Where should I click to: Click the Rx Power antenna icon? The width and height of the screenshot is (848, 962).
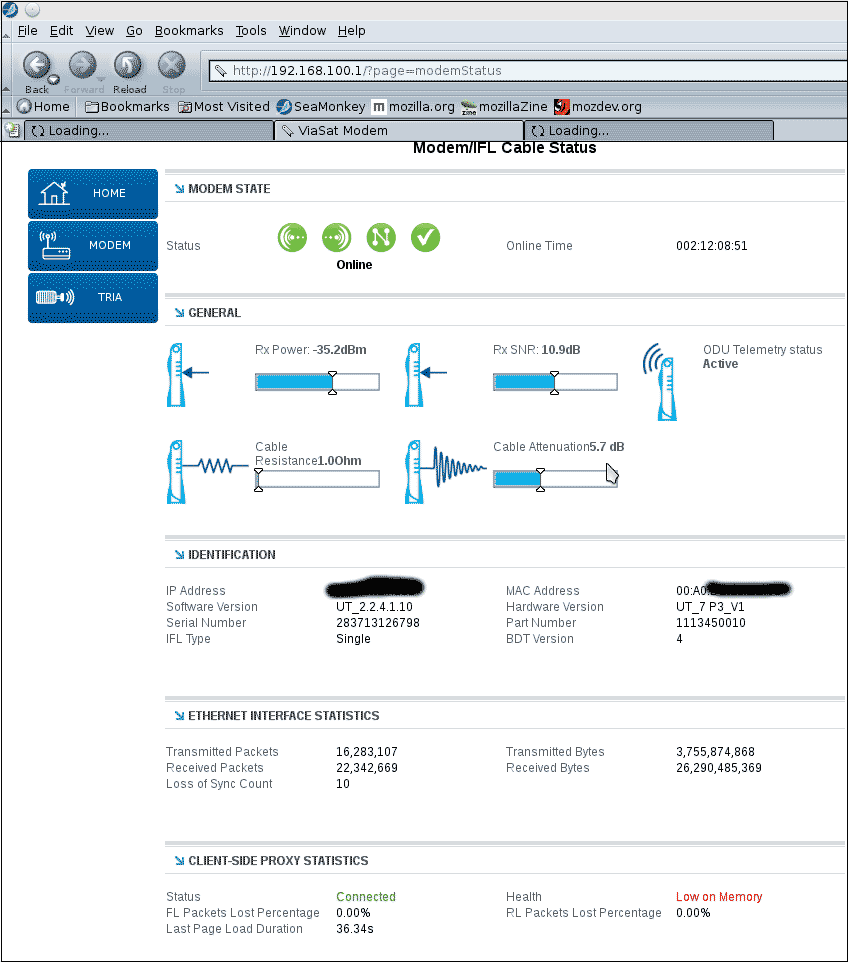(187, 375)
